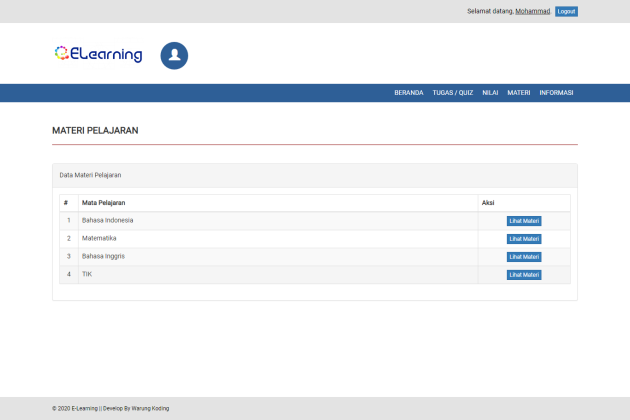This screenshot has width=630, height=420.
Task: Open the Materi navigation item
Action: click(x=518, y=93)
